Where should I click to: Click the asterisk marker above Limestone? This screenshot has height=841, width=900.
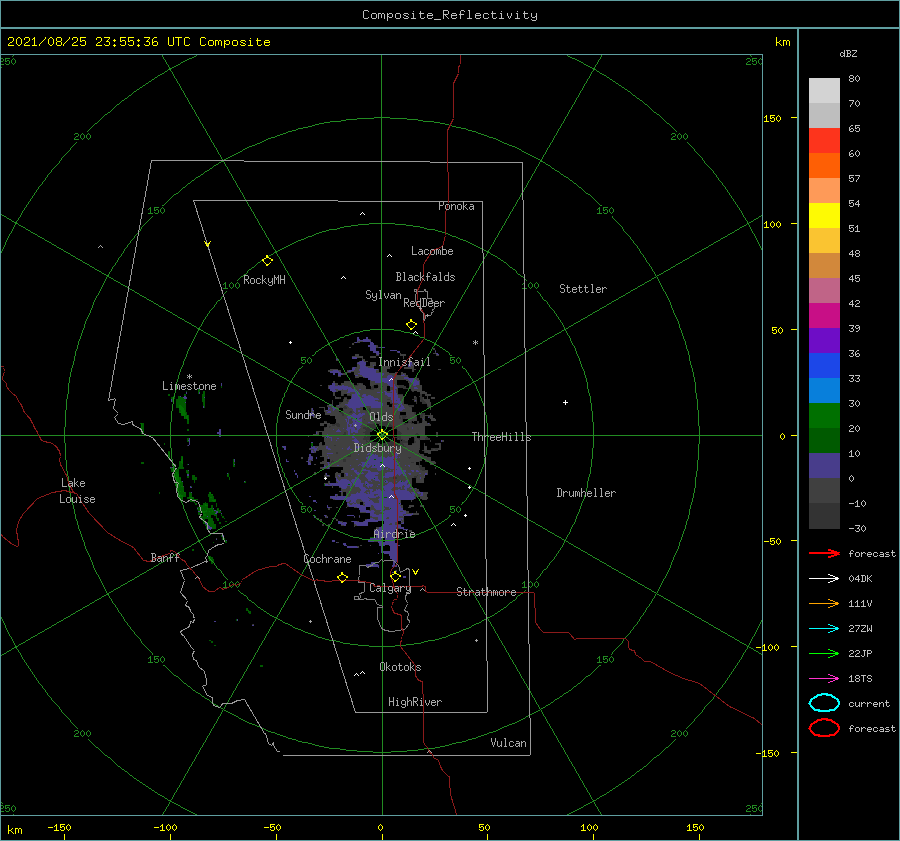click(189, 377)
